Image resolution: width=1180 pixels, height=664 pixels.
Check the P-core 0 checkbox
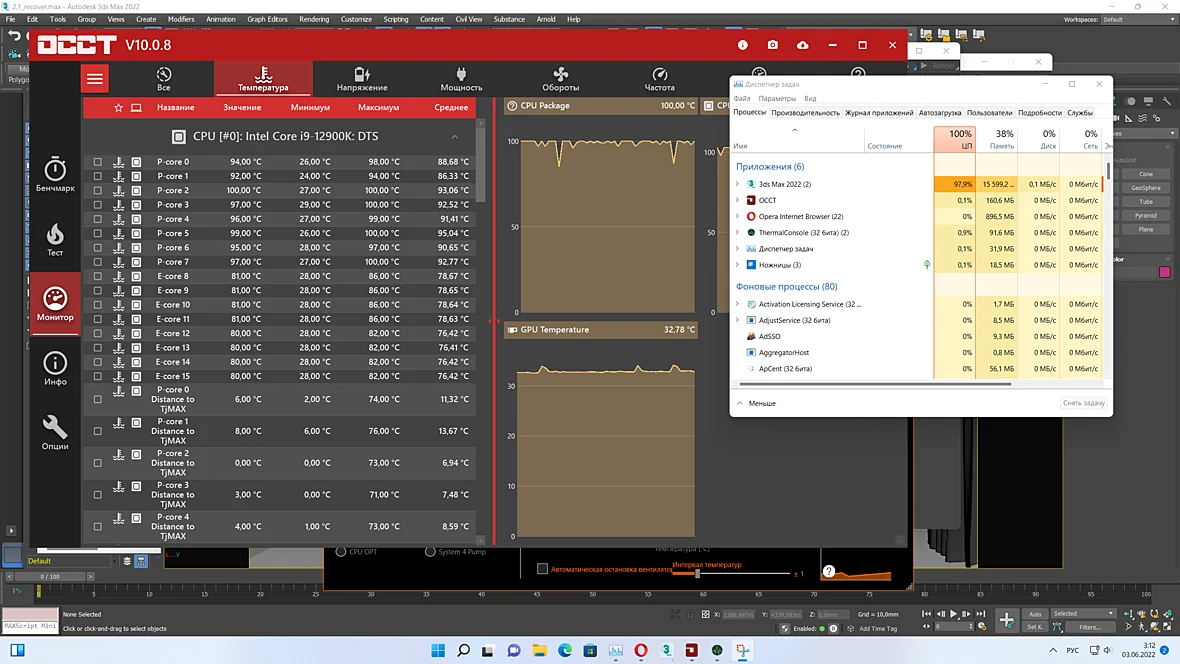tap(98, 162)
